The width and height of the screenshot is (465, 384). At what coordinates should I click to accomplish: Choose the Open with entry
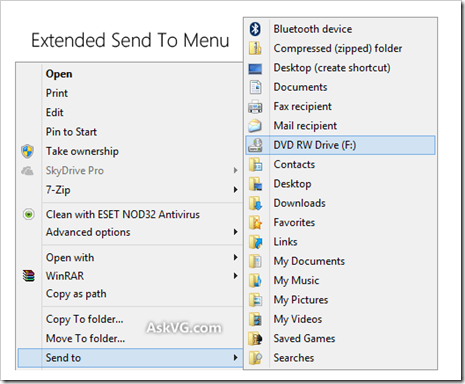(70, 258)
